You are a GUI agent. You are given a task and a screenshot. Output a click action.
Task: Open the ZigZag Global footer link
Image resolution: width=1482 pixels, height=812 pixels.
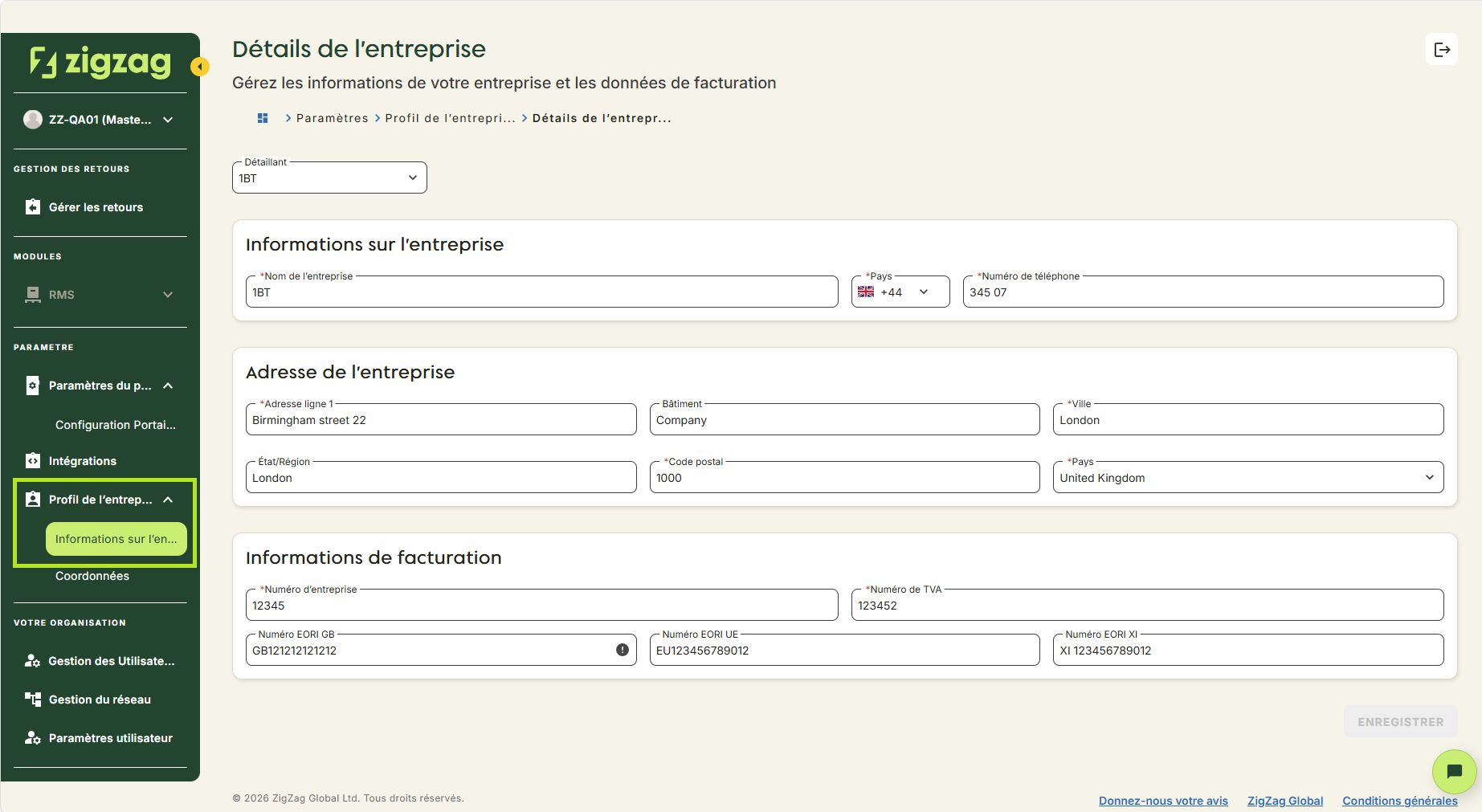[1285, 801]
